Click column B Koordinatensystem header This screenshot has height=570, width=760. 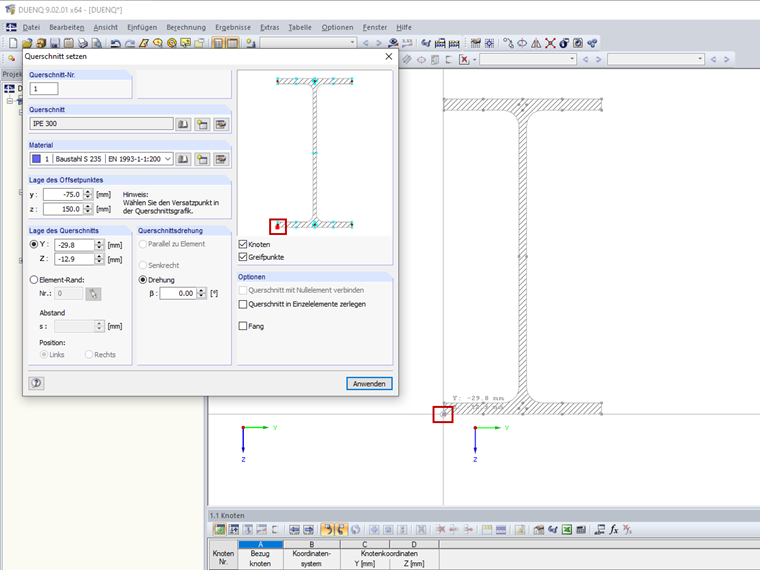[312, 544]
